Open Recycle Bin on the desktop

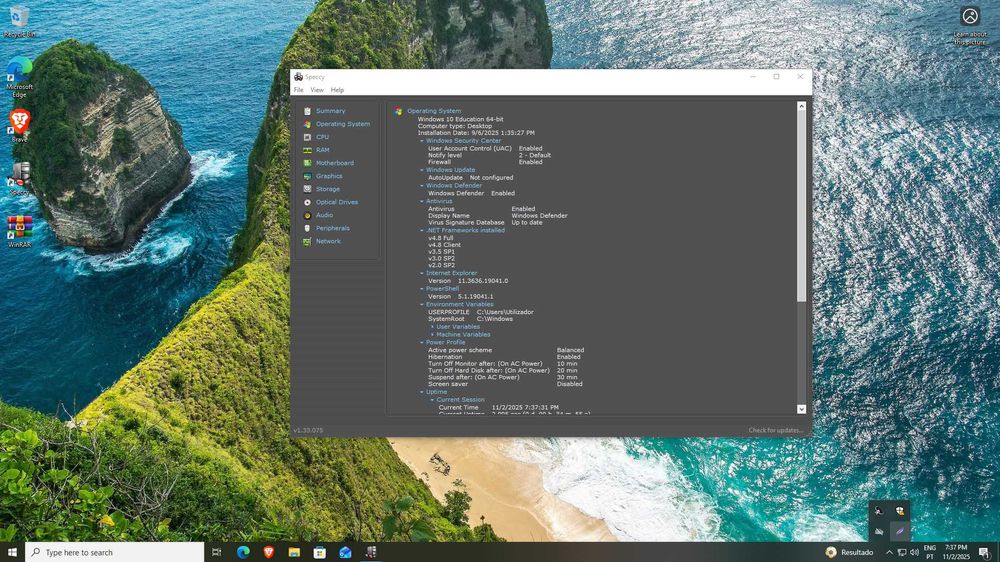(x=19, y=21)
